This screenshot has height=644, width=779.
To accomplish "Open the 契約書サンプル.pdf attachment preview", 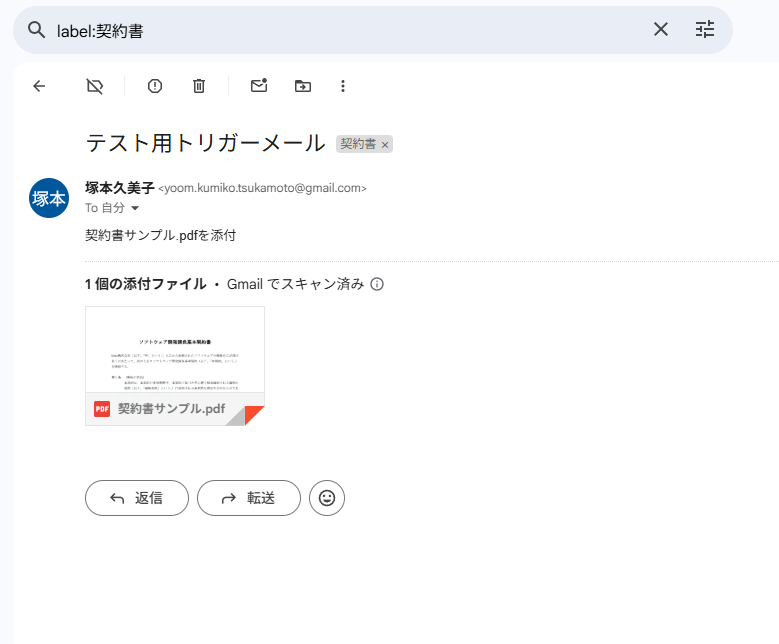I will (175, 366).
